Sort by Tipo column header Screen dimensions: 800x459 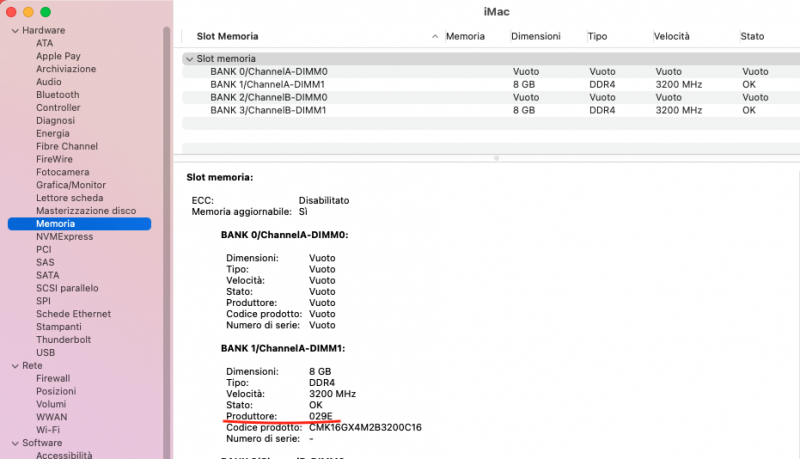pyautogui.click(x=597, y=36)
